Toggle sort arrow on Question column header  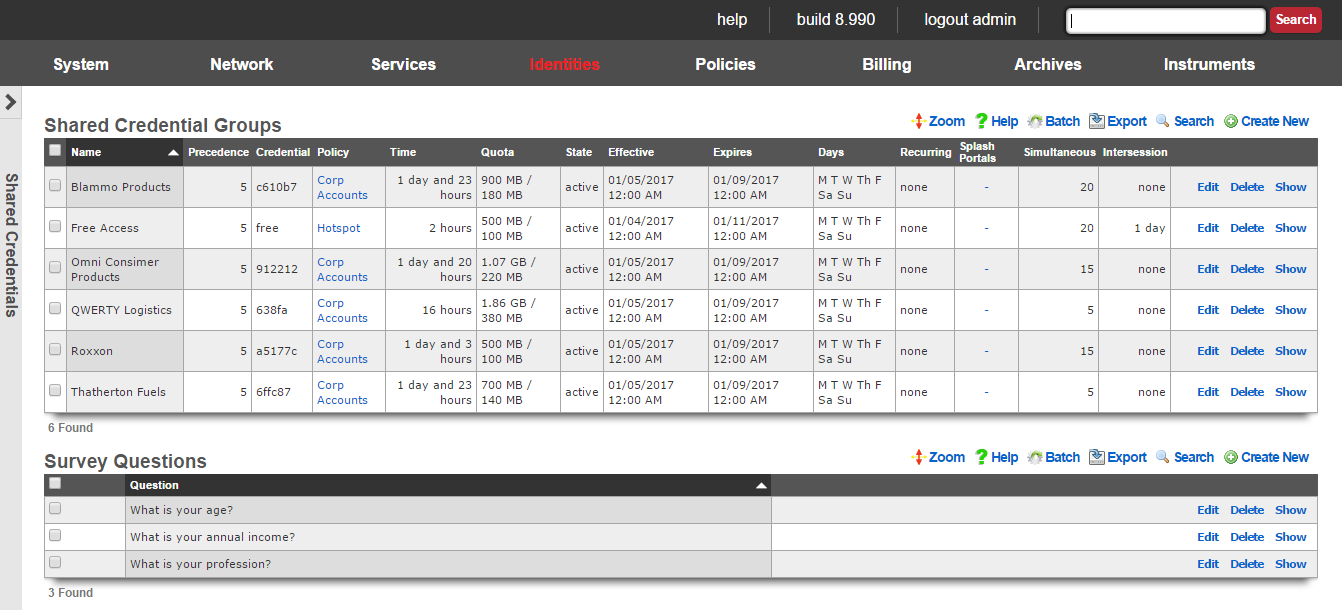coord(761,485)
